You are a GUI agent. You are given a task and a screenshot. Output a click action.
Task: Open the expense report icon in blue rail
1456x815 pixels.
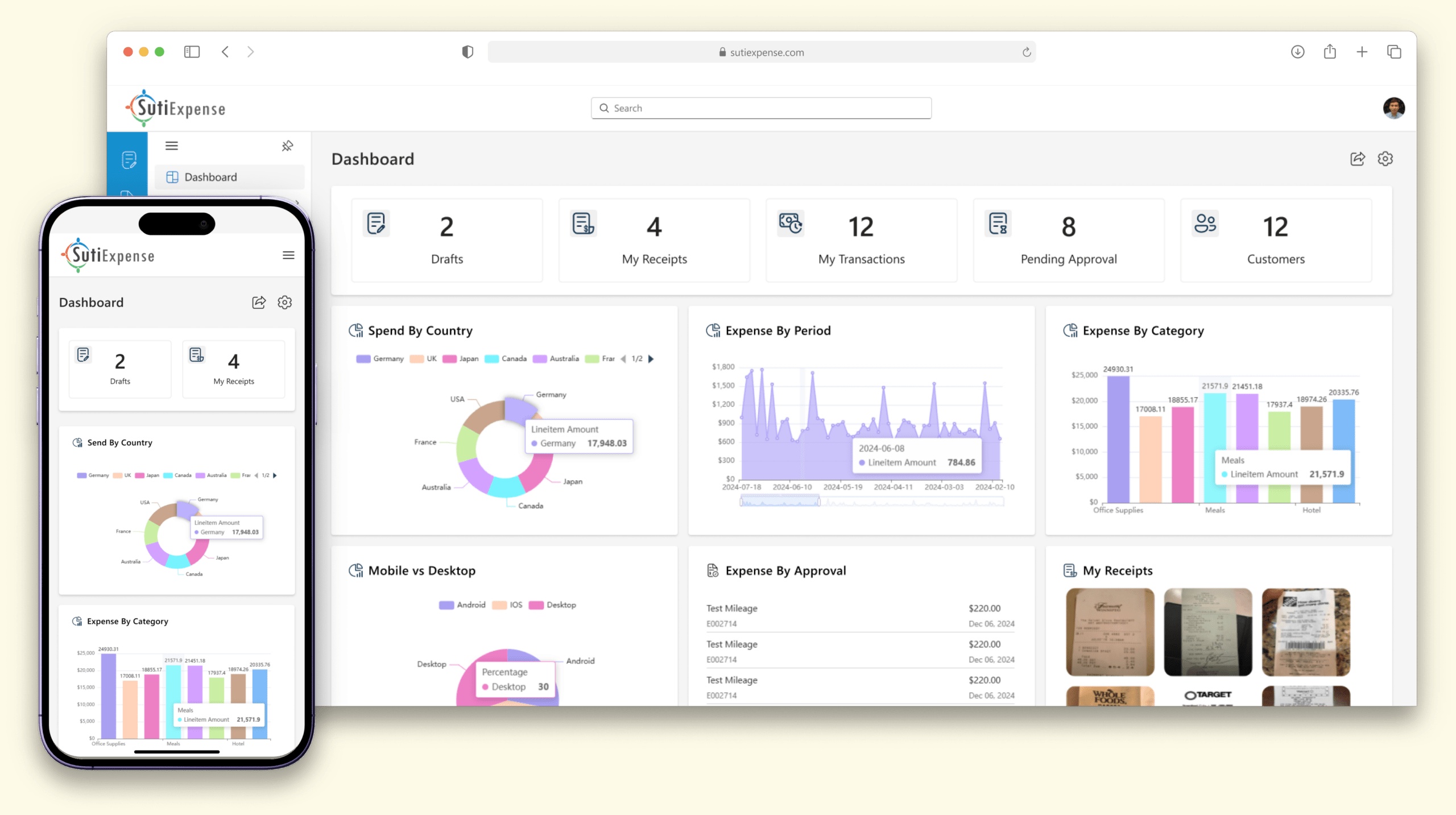[x=129, y=160]
